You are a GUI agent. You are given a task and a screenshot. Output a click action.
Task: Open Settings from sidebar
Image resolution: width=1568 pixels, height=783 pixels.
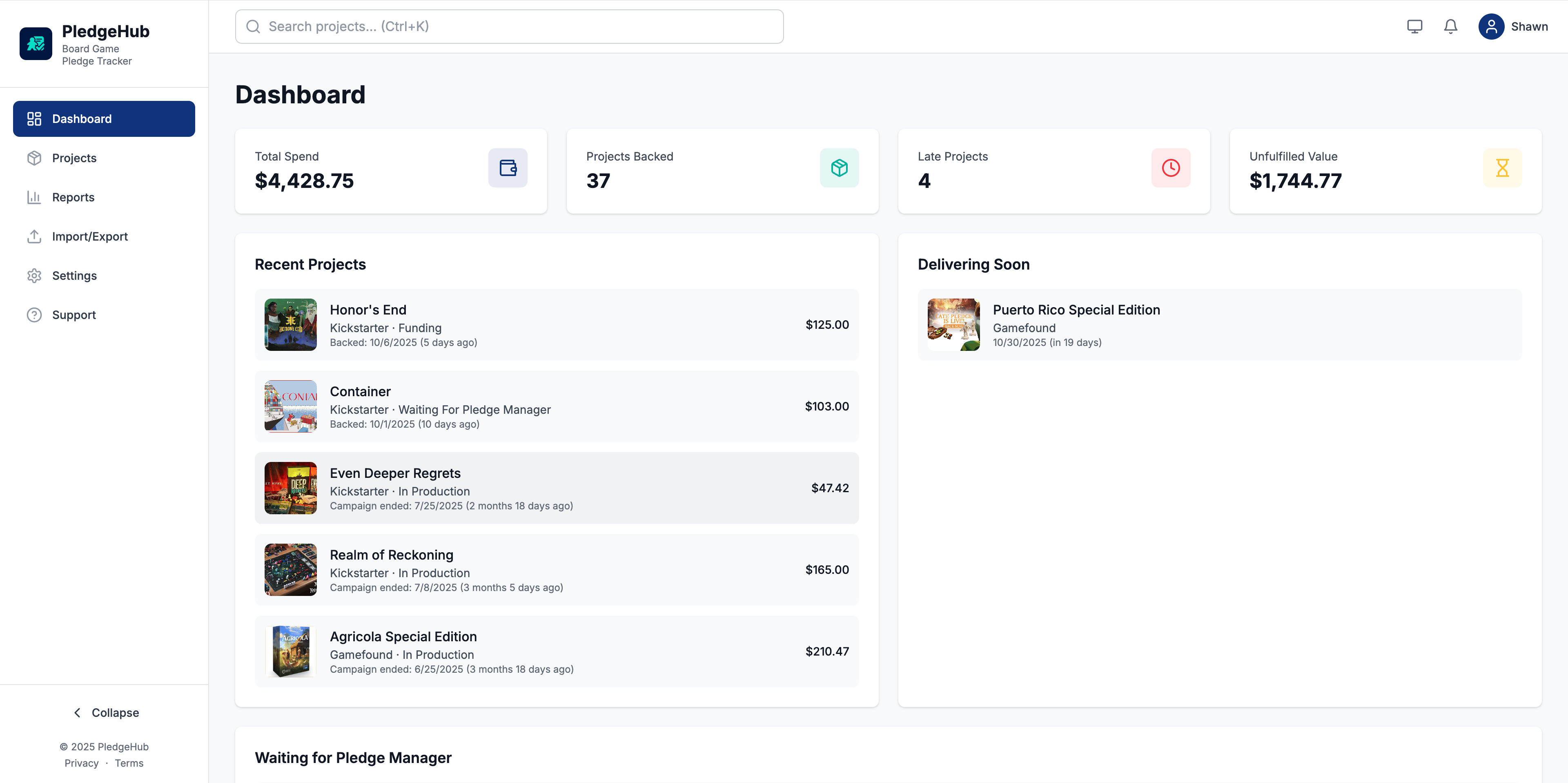point(74,276)
